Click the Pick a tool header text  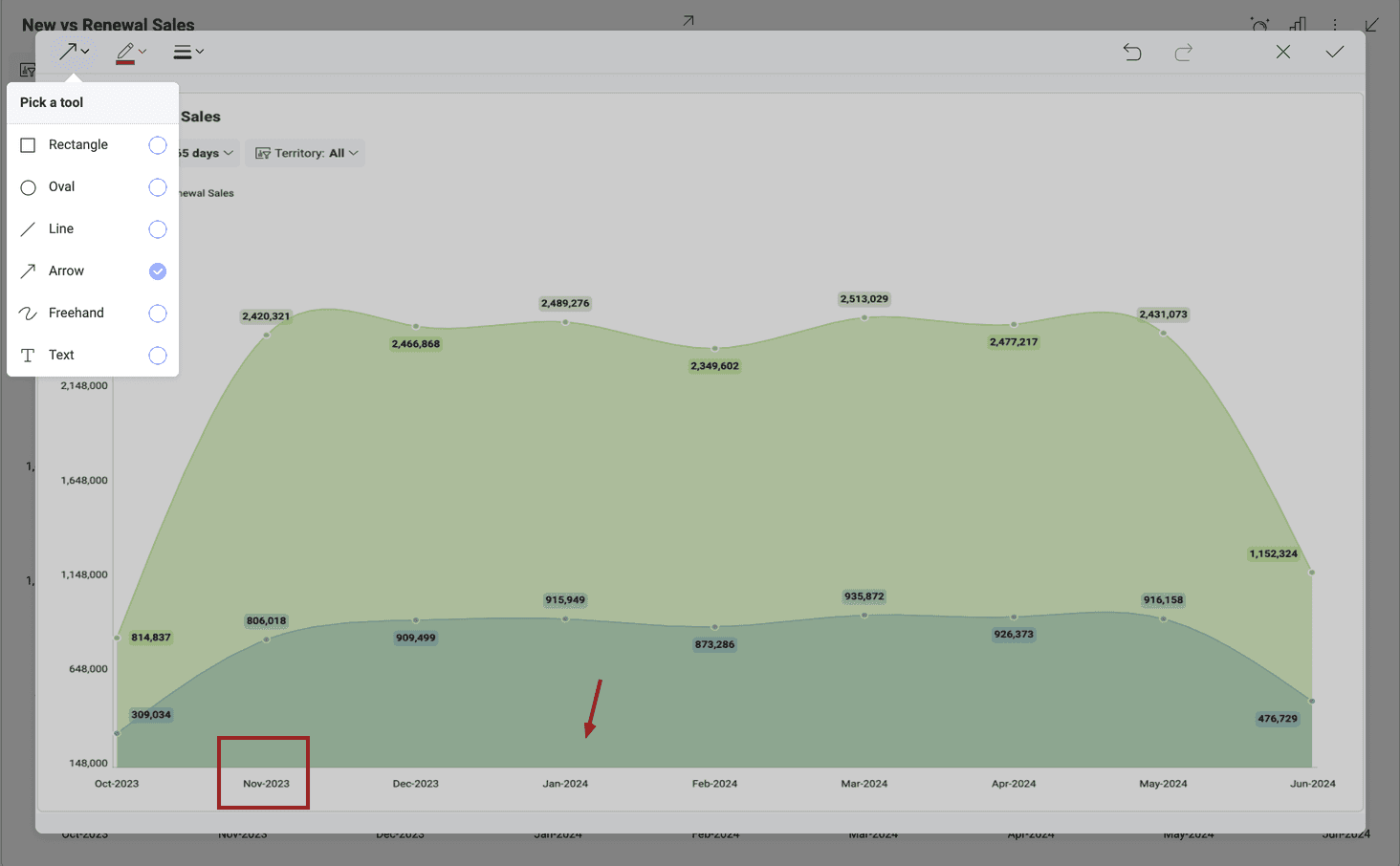52,103
